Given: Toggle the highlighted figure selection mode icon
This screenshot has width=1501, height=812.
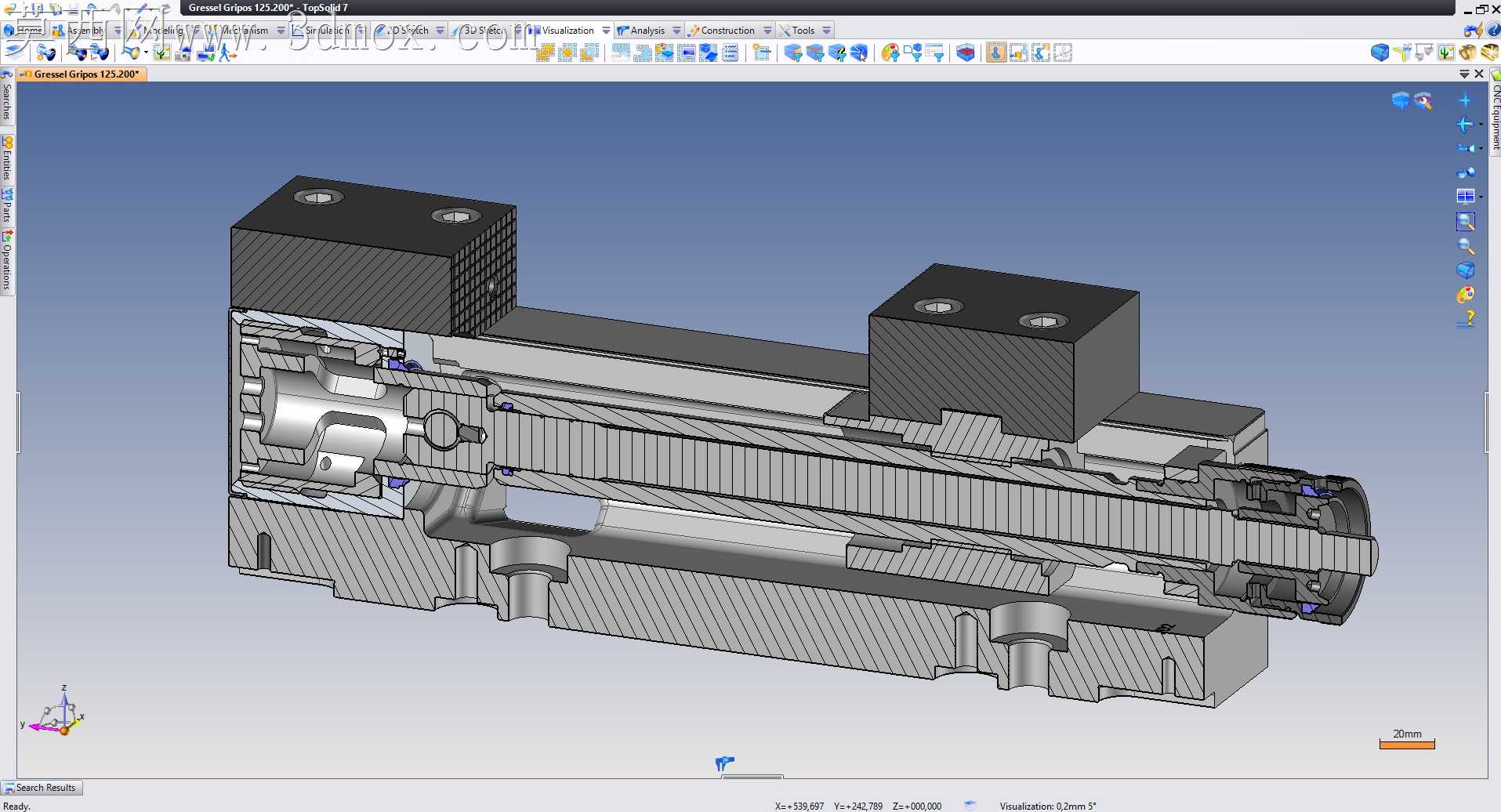Looking at the screenshot, I should pyautogui.click(x=995, y=53).
